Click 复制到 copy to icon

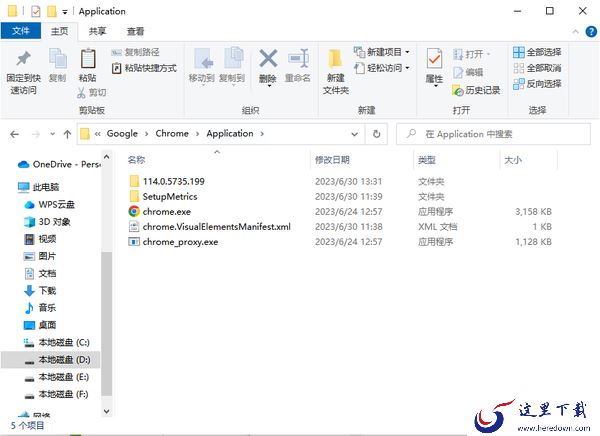[232, 59]
